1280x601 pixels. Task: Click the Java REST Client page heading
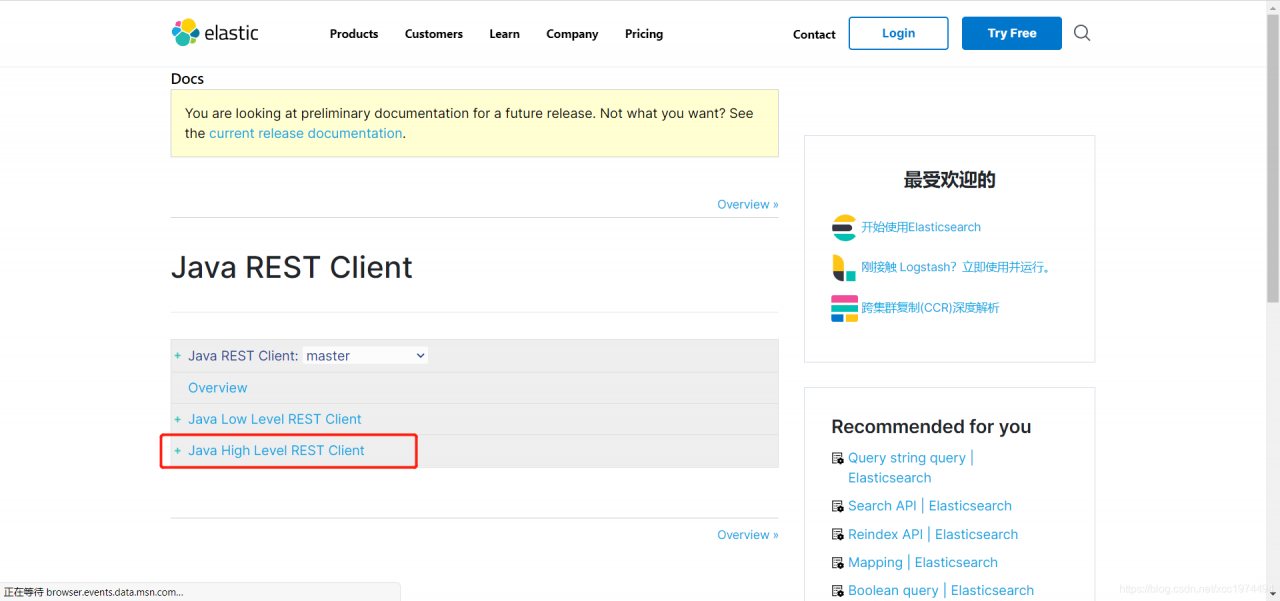click(292, 268)
